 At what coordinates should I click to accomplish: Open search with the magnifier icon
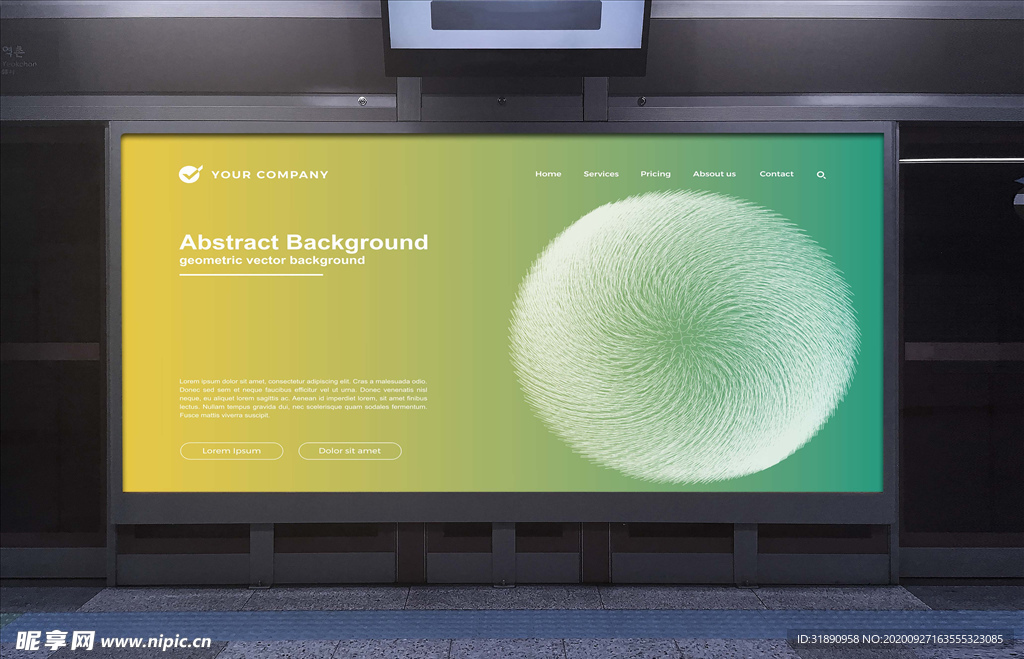(821, 175)
